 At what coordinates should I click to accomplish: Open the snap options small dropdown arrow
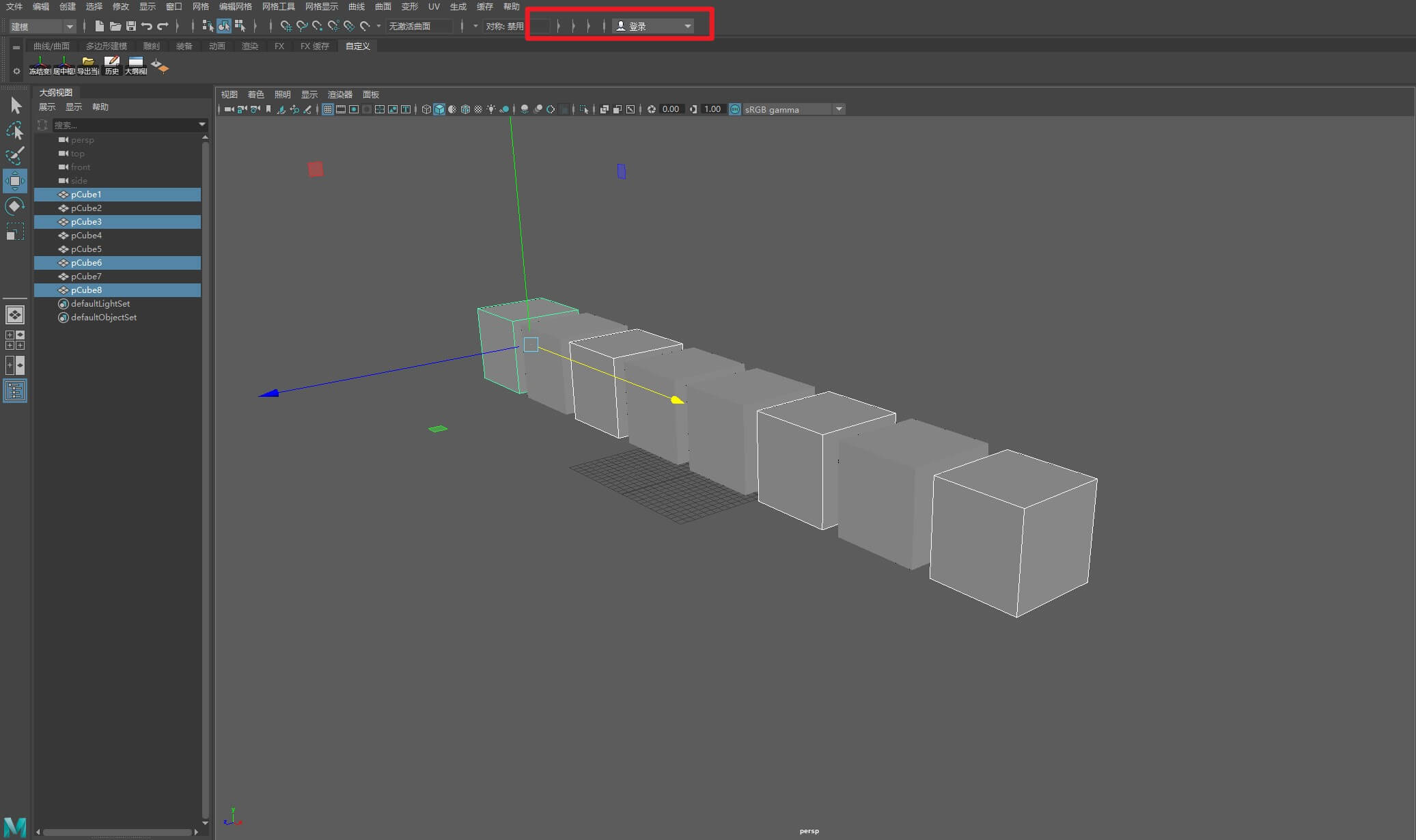coord(378,26)
